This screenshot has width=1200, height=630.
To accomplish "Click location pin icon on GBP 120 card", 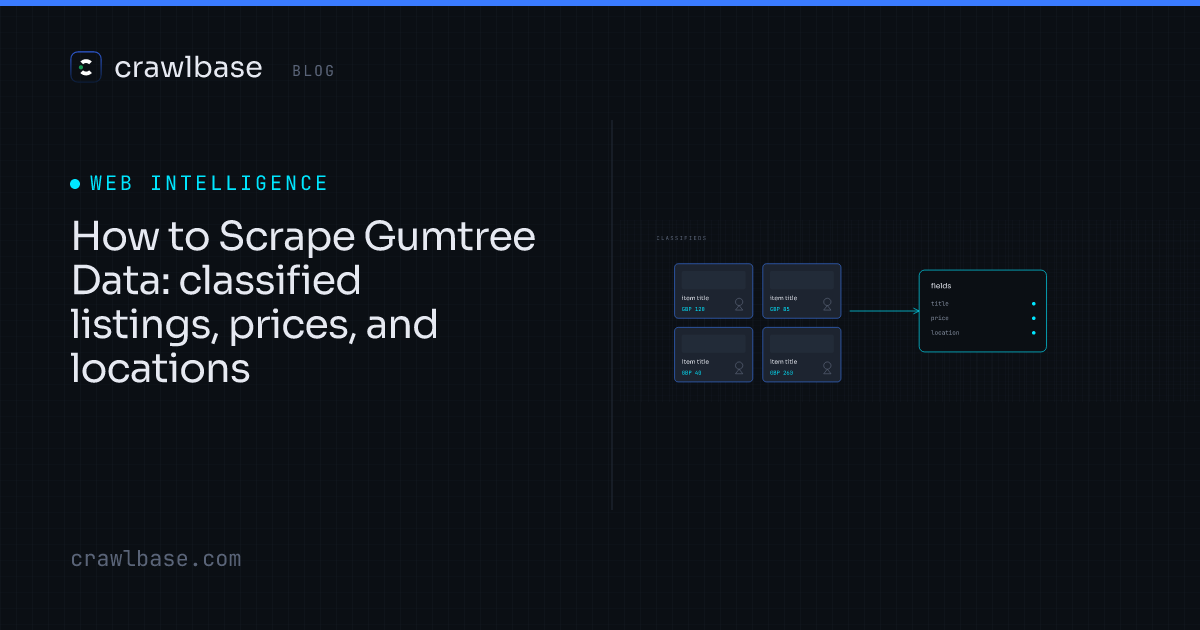I will coord(739,304).
